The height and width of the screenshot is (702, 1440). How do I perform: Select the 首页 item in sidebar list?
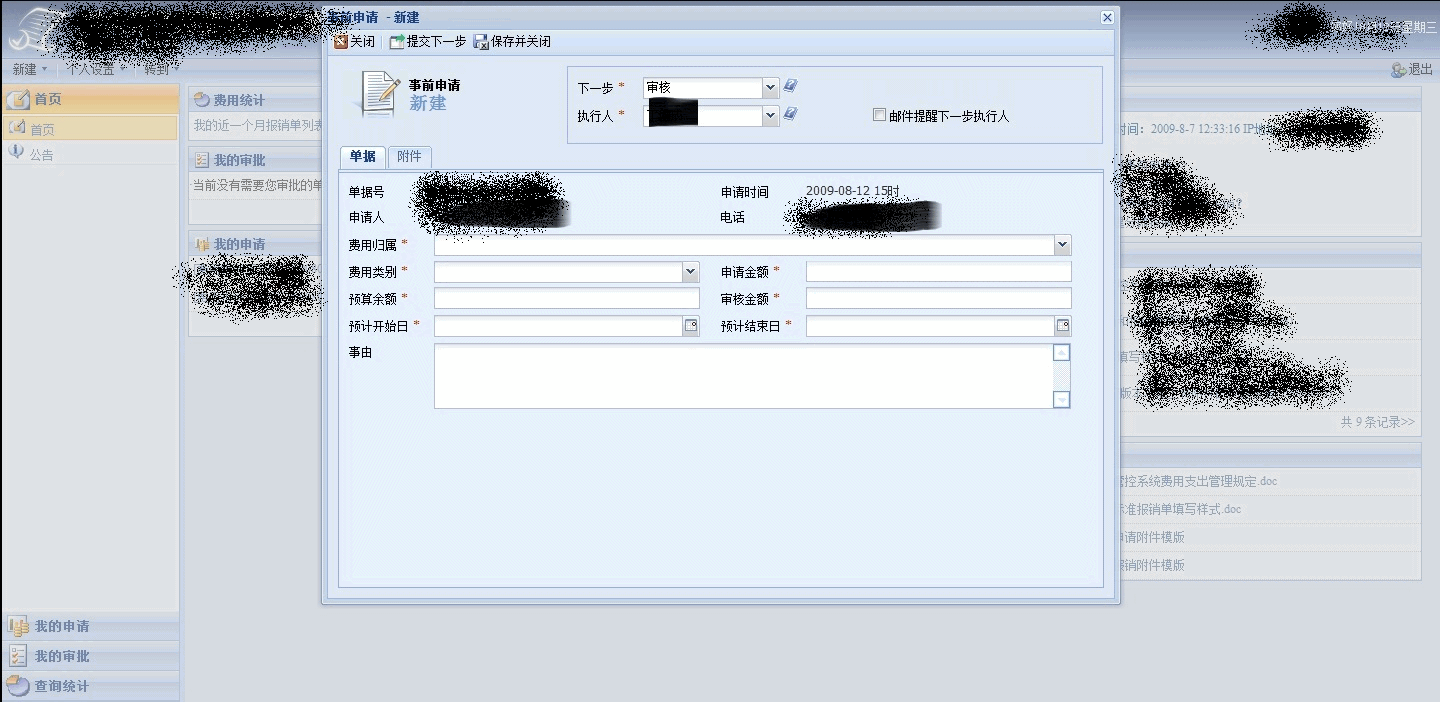pyautogui.click(x=90, y=129)
